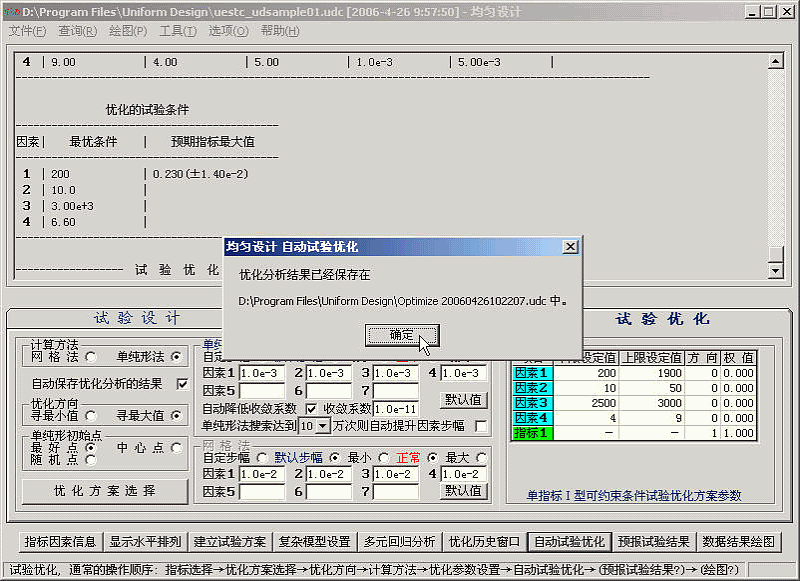Open the 工具(T) menu
This screenshot has height=581, width=800.
click(178, 31)
